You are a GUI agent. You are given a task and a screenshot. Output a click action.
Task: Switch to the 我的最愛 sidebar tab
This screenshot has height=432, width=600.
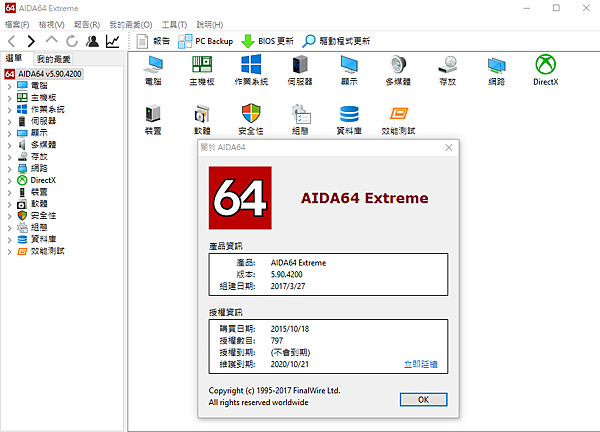point(54,59)
